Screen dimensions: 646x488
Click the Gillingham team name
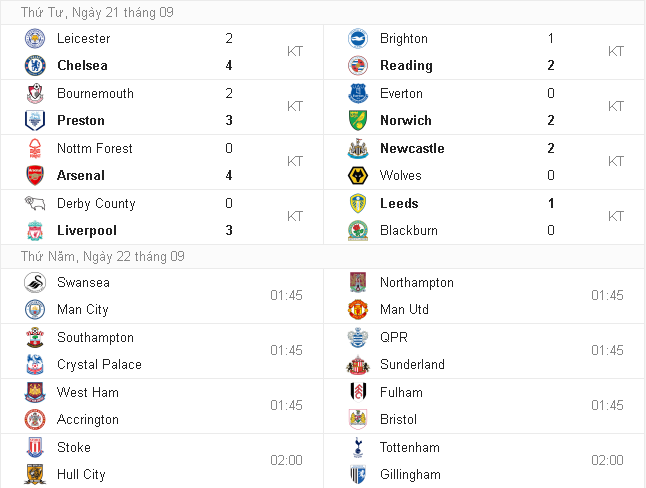410,475
